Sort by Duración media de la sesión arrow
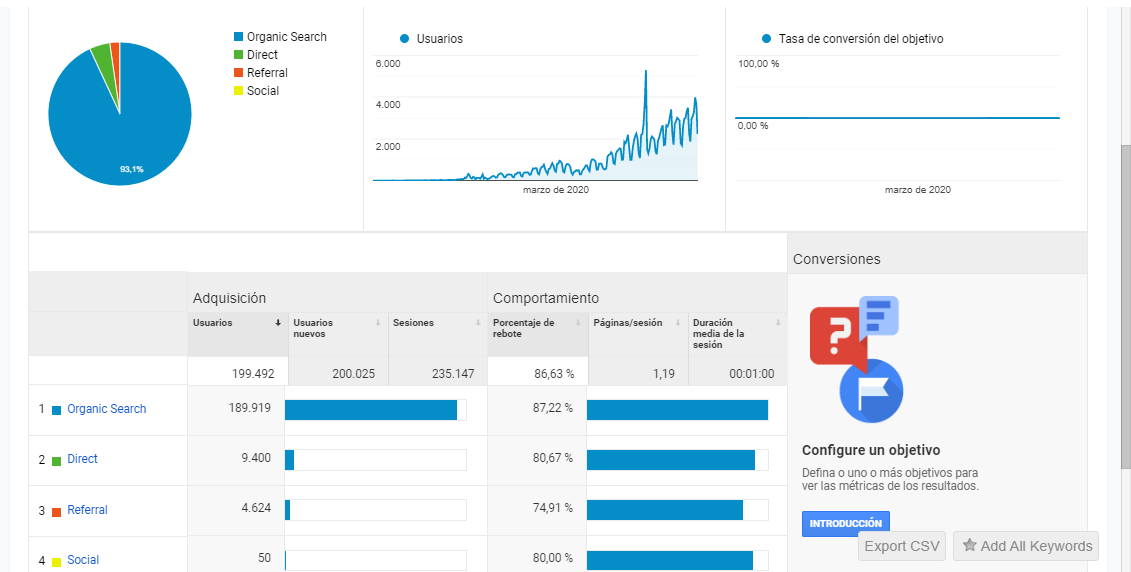The width and height of the screenshot is (1131, 572). point(778,323)
